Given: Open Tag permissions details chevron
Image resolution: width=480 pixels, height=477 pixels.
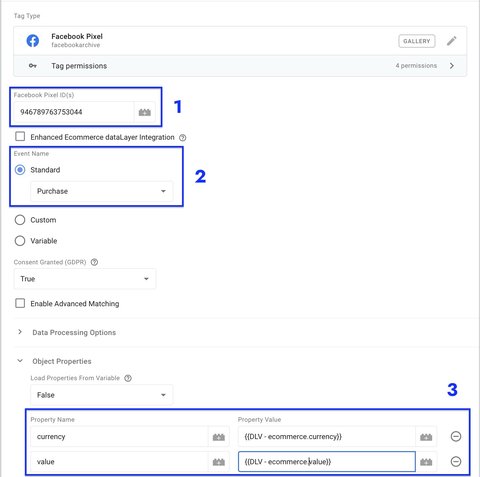Looking at the screenshot, I should 452,66.
